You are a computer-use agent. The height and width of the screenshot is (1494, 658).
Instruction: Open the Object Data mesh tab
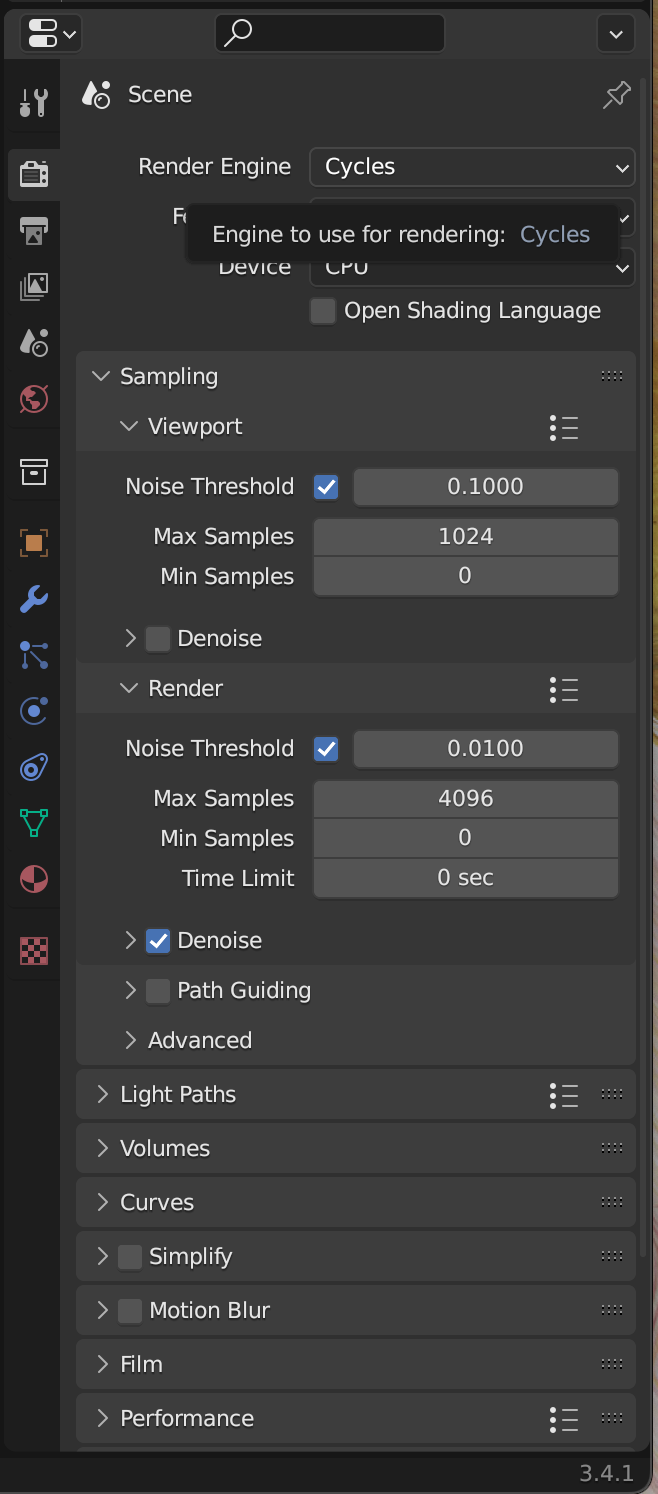tap(33, 823)
